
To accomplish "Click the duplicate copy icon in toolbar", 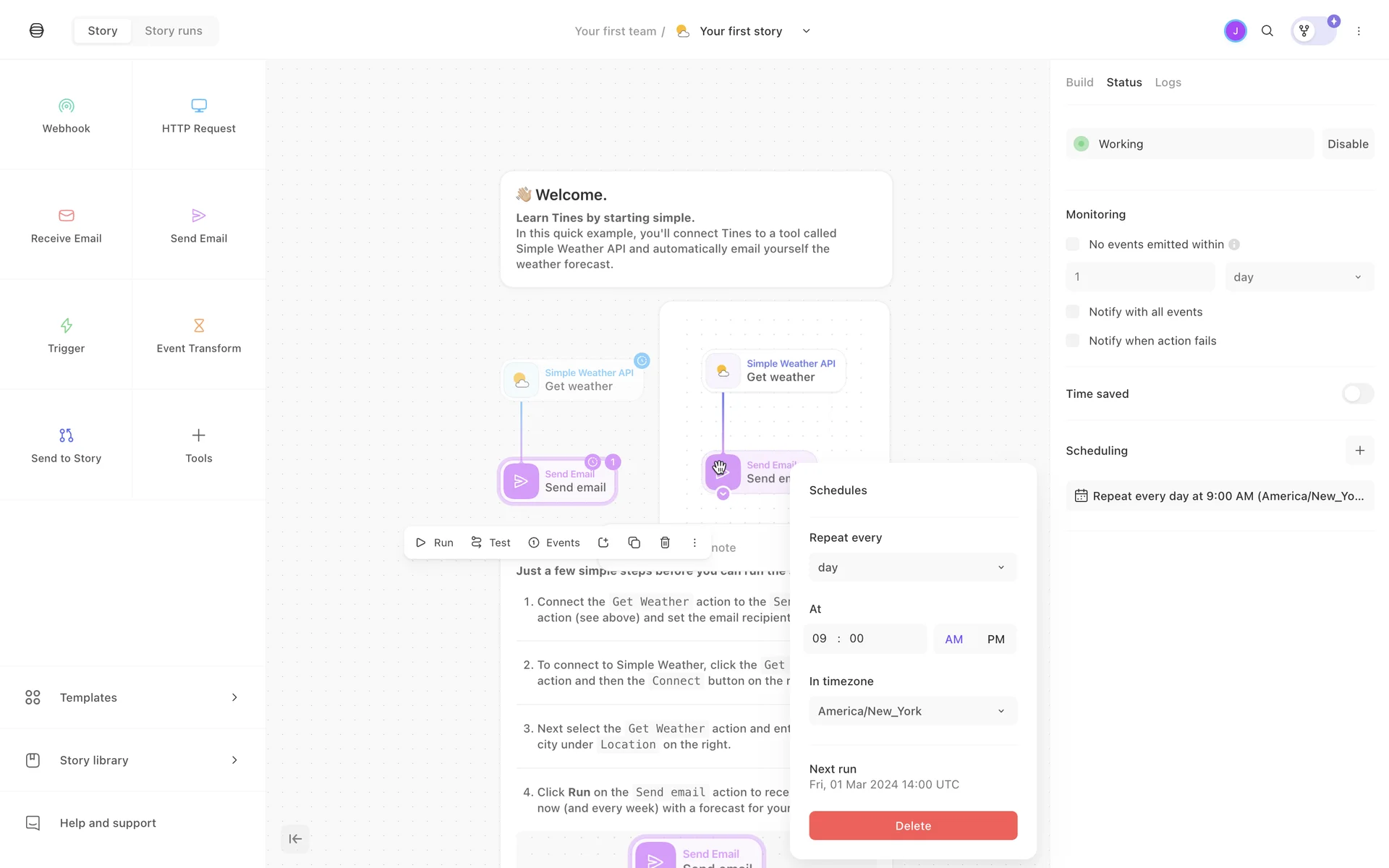I will (634, 542).
